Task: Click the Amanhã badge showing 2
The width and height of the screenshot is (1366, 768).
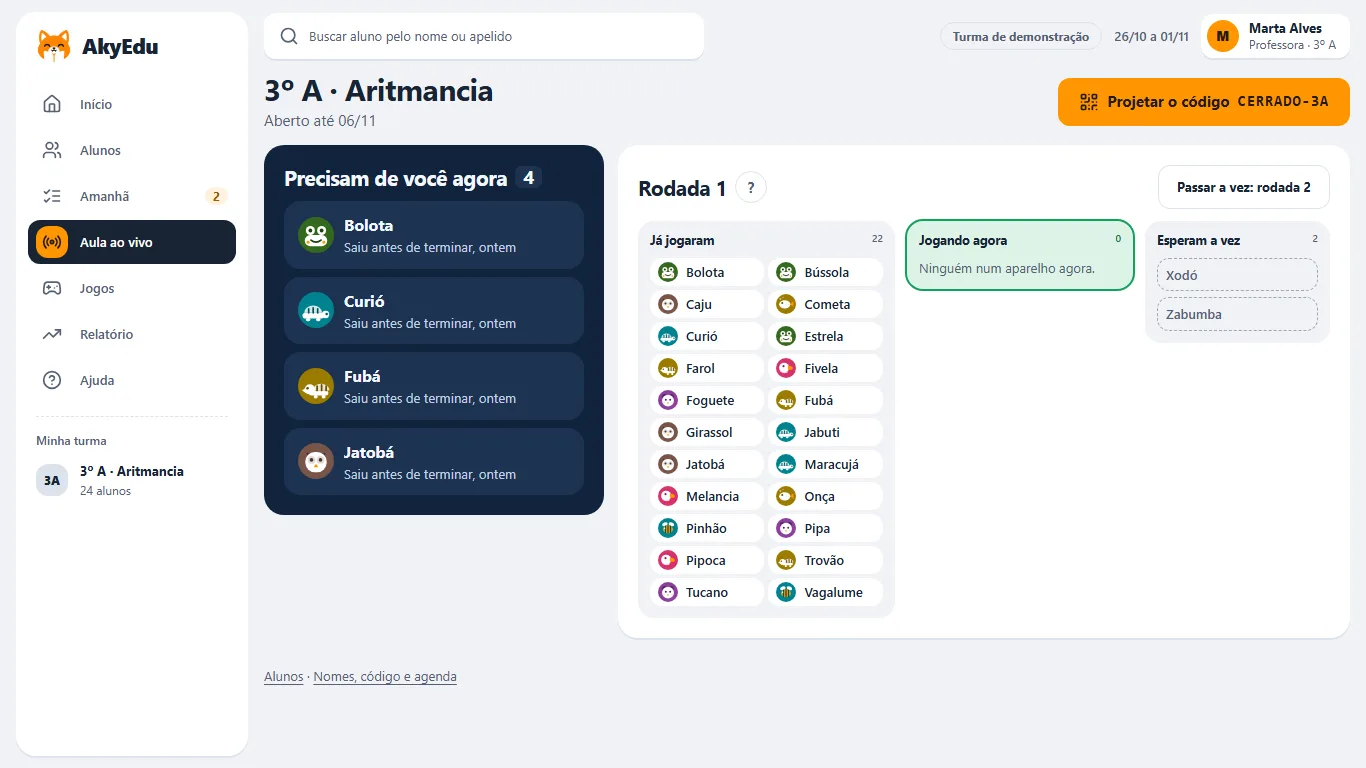Action: click(217, 196)
